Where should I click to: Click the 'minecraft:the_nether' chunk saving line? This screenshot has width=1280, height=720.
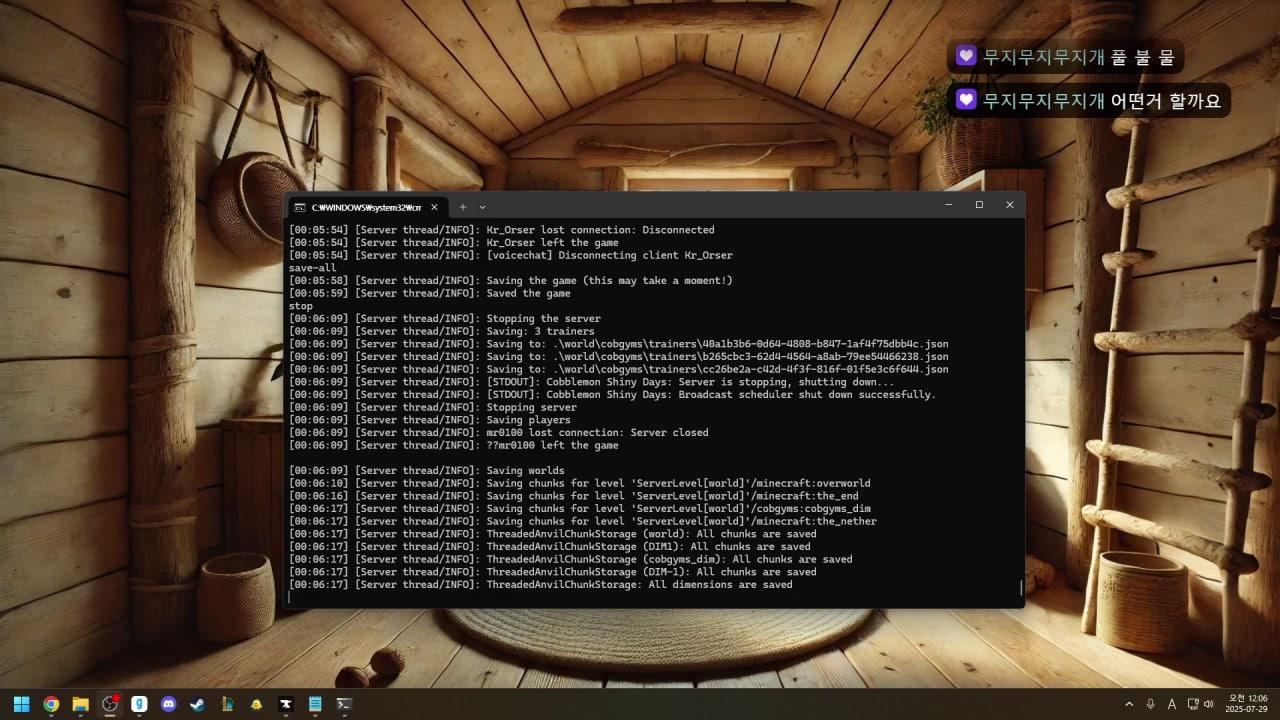pos(583,521)
